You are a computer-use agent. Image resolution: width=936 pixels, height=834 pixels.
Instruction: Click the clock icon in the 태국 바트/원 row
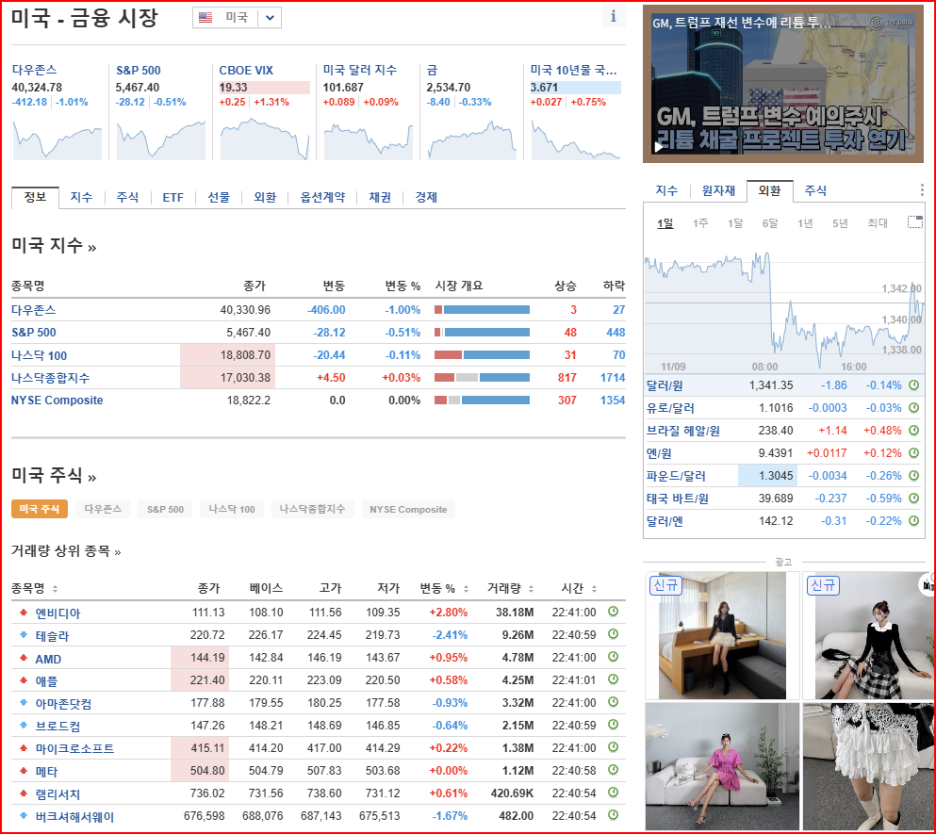click(914, 498)
